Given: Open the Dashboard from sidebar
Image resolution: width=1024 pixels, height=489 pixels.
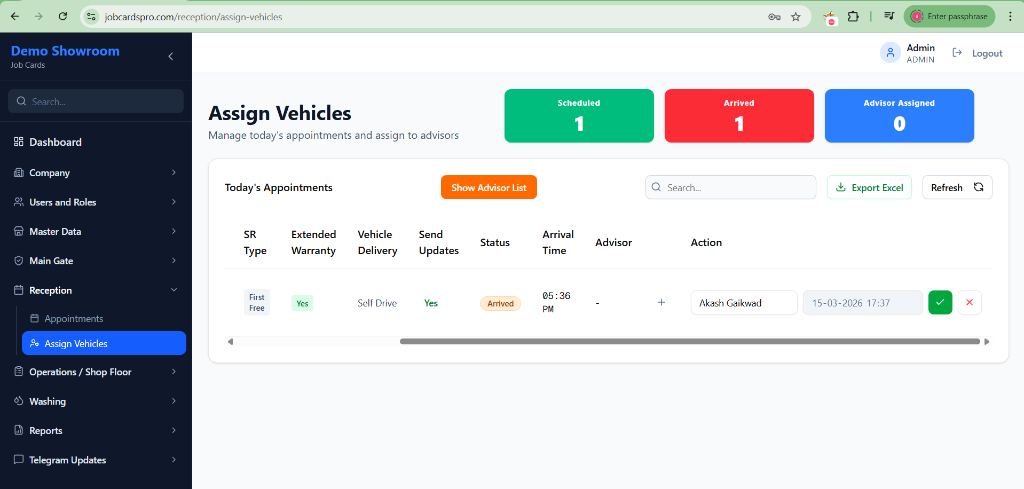Looking at the screenshot, I should click(55, 142).
